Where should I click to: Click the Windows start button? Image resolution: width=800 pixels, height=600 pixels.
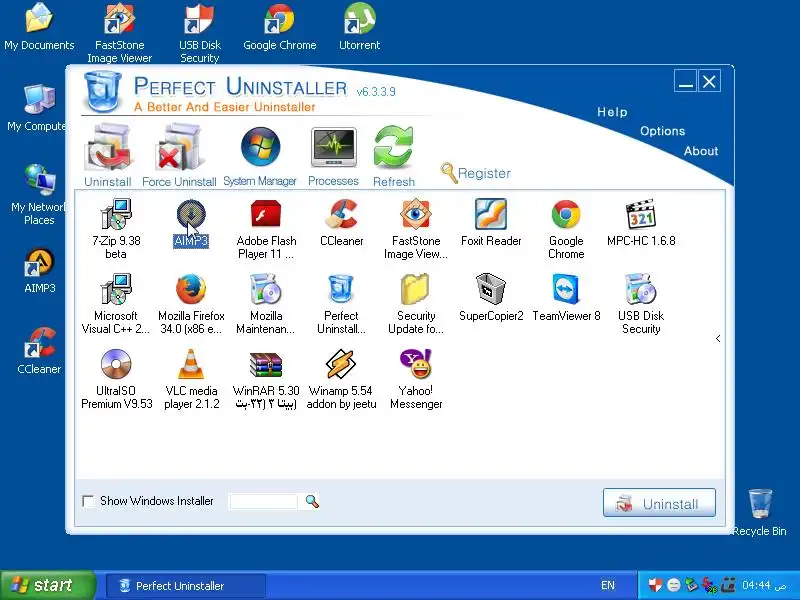coord(48,585)
